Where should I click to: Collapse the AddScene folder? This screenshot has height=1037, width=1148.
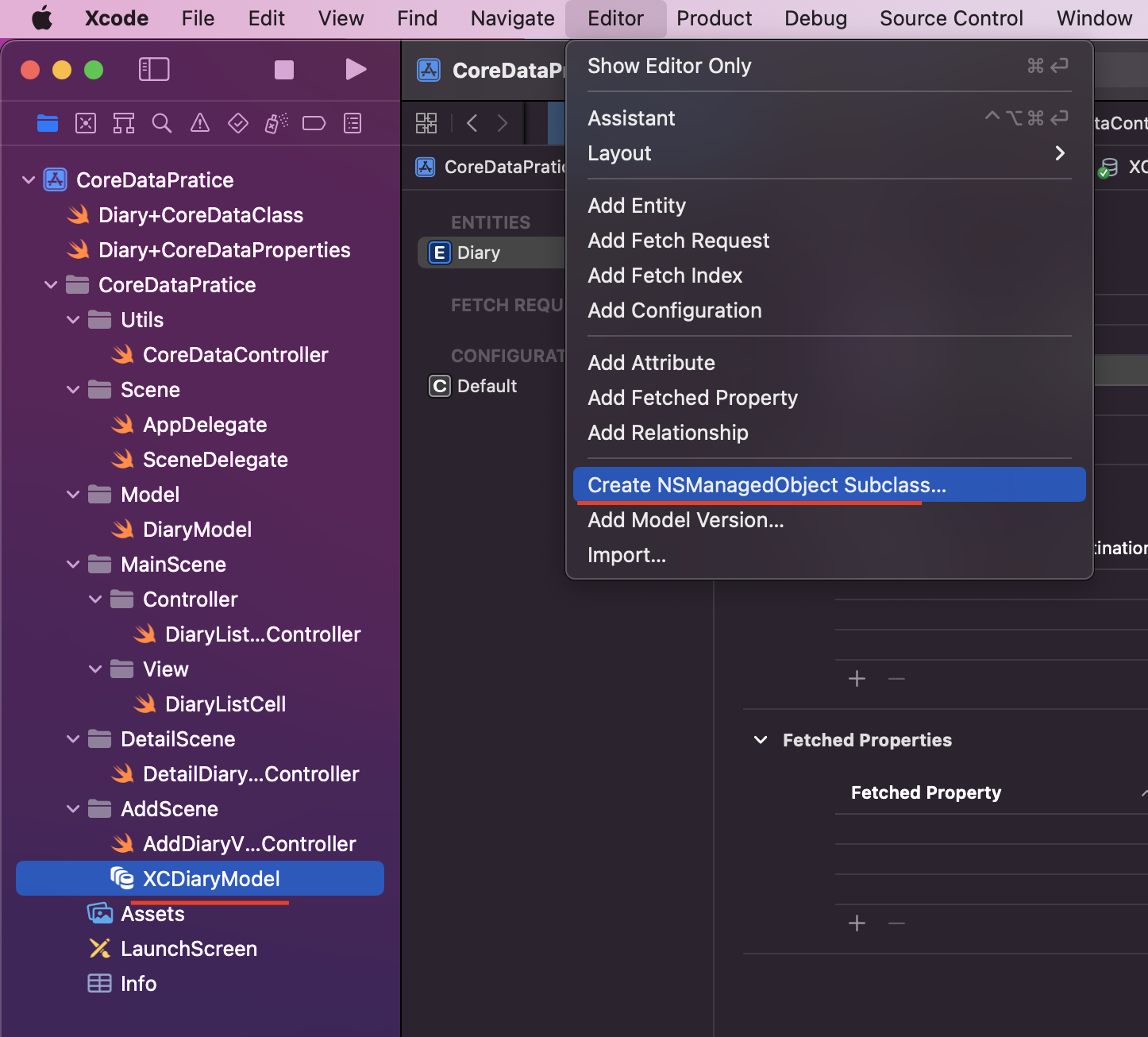[x=73, y=809]
